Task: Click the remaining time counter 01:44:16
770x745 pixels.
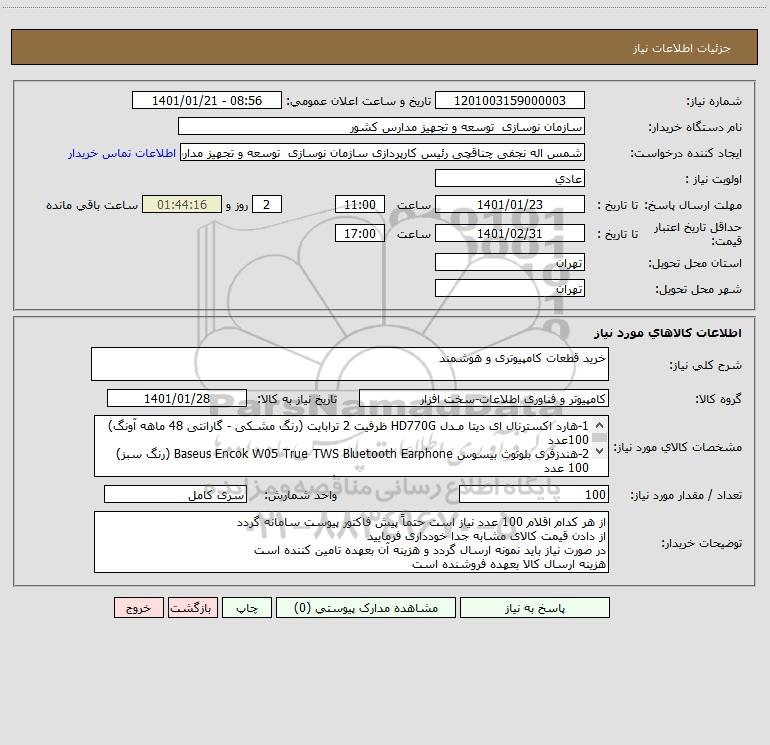Action: click(x=182, y=204)
